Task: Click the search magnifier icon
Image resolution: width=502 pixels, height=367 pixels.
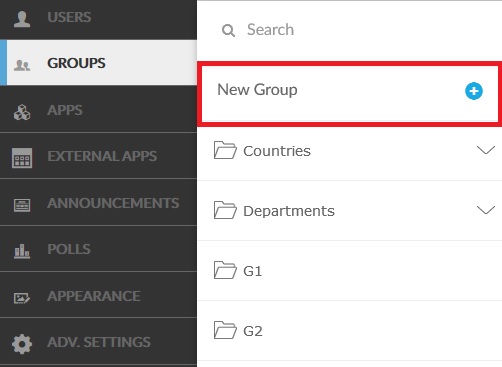Action: pos(228,31)
